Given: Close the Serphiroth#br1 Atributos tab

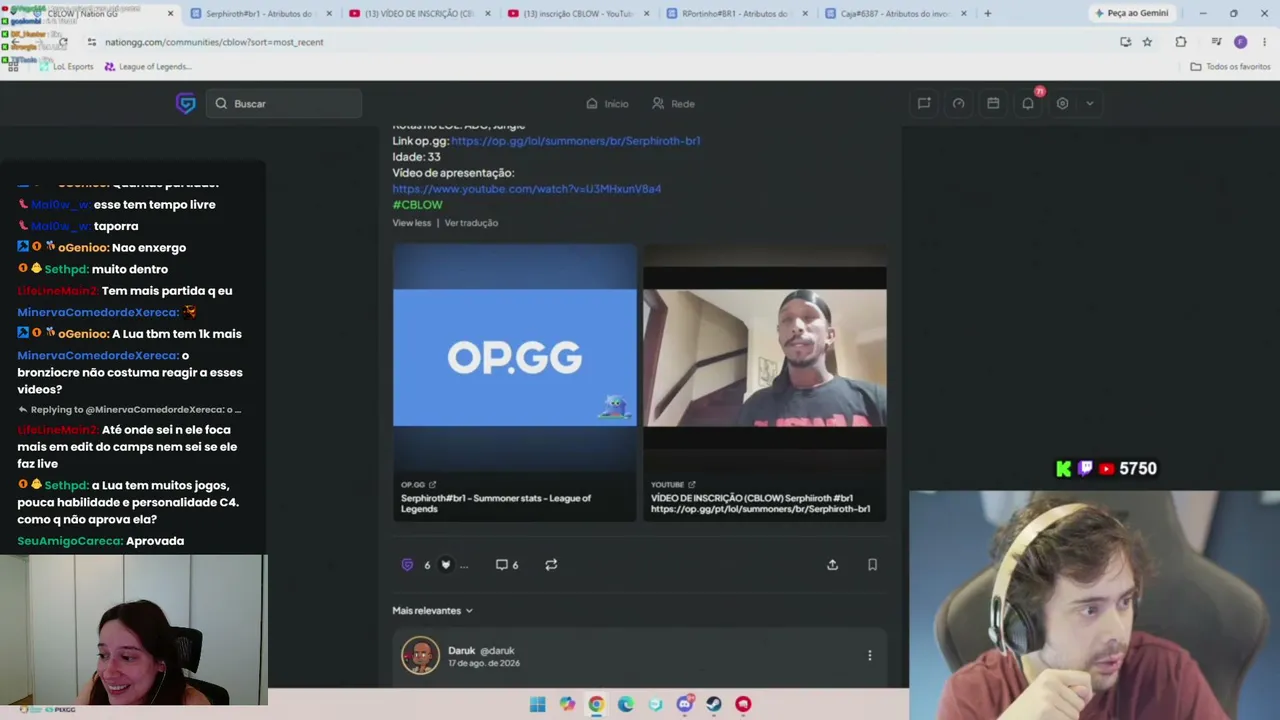Looking at the screenshot, I should coord(328,14).
